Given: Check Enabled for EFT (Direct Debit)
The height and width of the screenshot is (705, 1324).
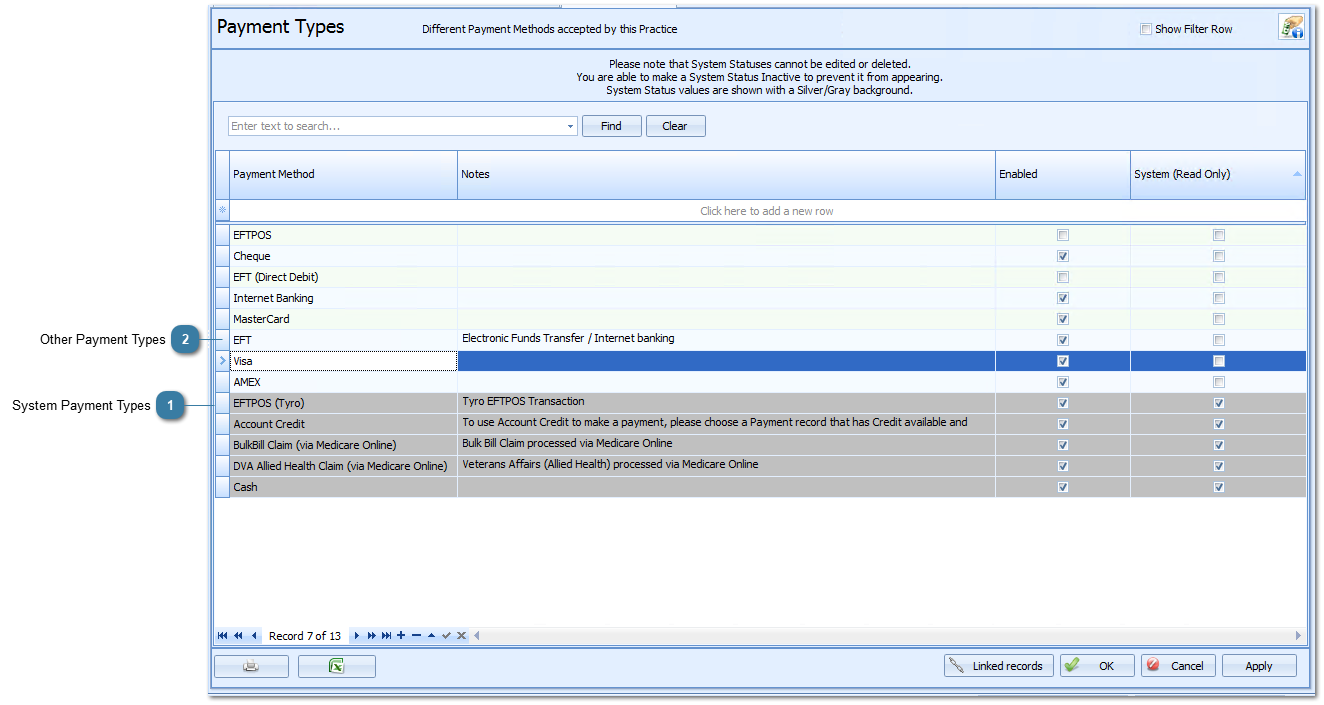Looking at the screenshot, I should click(x=1063, y=277).
